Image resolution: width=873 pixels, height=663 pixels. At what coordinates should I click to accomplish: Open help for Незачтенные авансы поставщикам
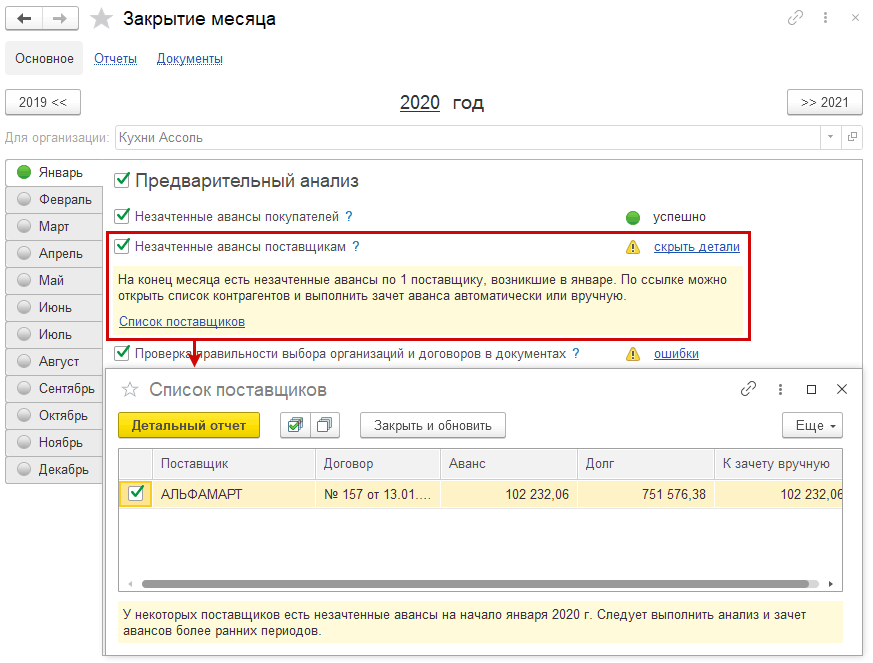point(356,246)
